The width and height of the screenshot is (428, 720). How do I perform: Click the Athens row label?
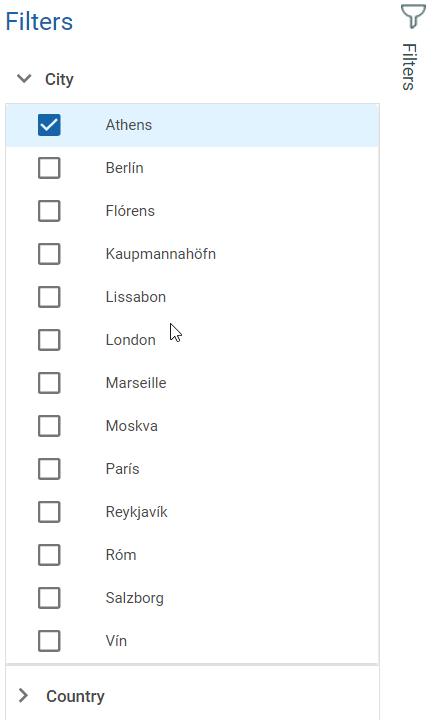129,125
